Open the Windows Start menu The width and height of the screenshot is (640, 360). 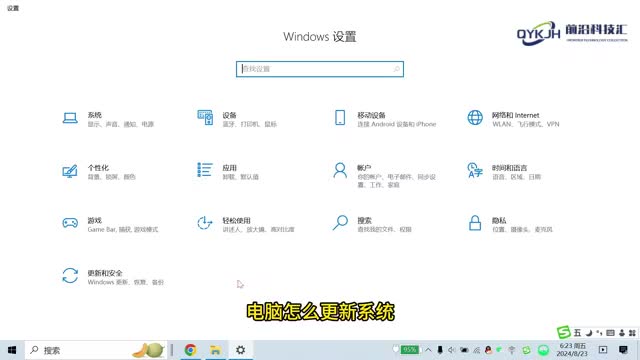click(12, 350)
